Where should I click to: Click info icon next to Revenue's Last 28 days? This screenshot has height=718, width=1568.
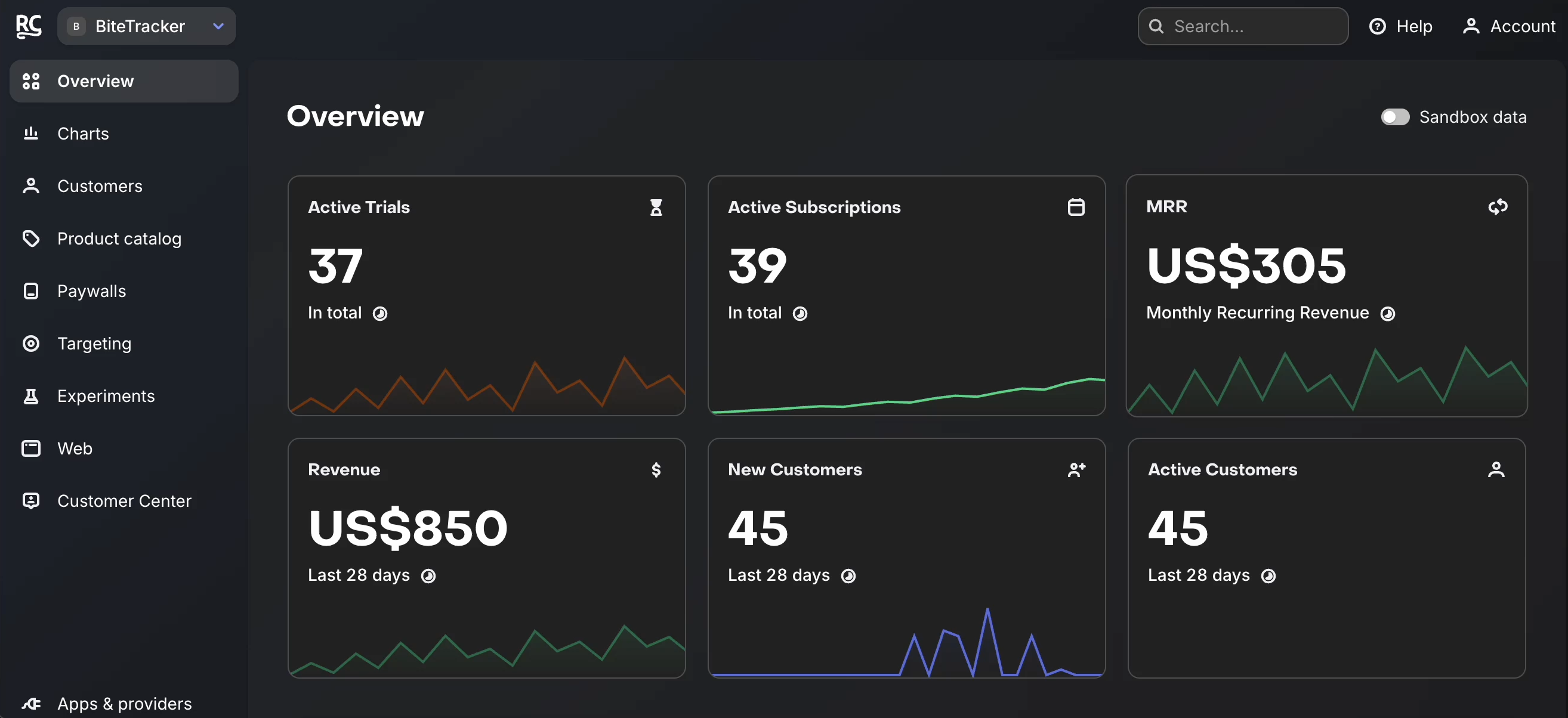pos(428,576)
